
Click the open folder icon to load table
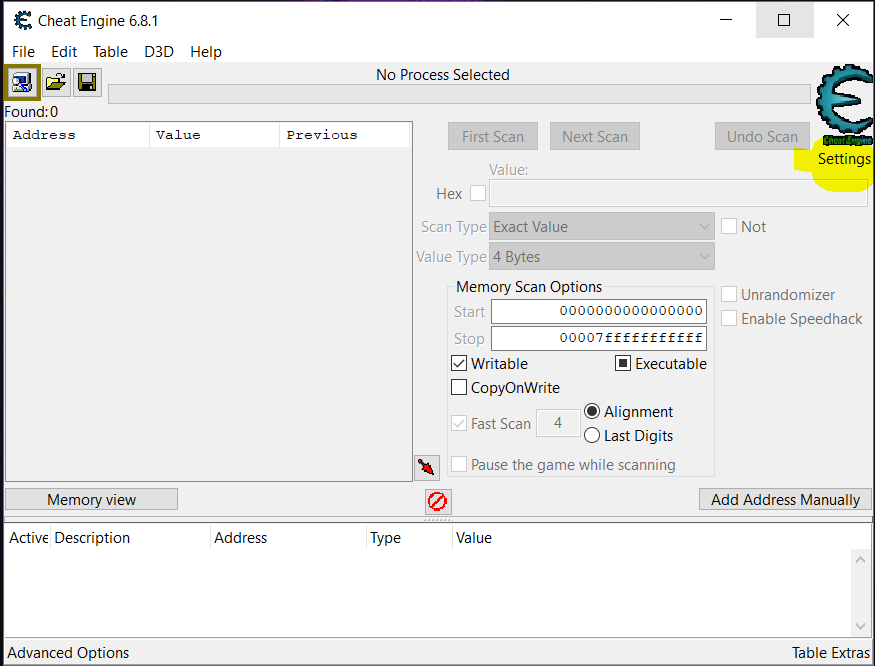coord(55,83)
